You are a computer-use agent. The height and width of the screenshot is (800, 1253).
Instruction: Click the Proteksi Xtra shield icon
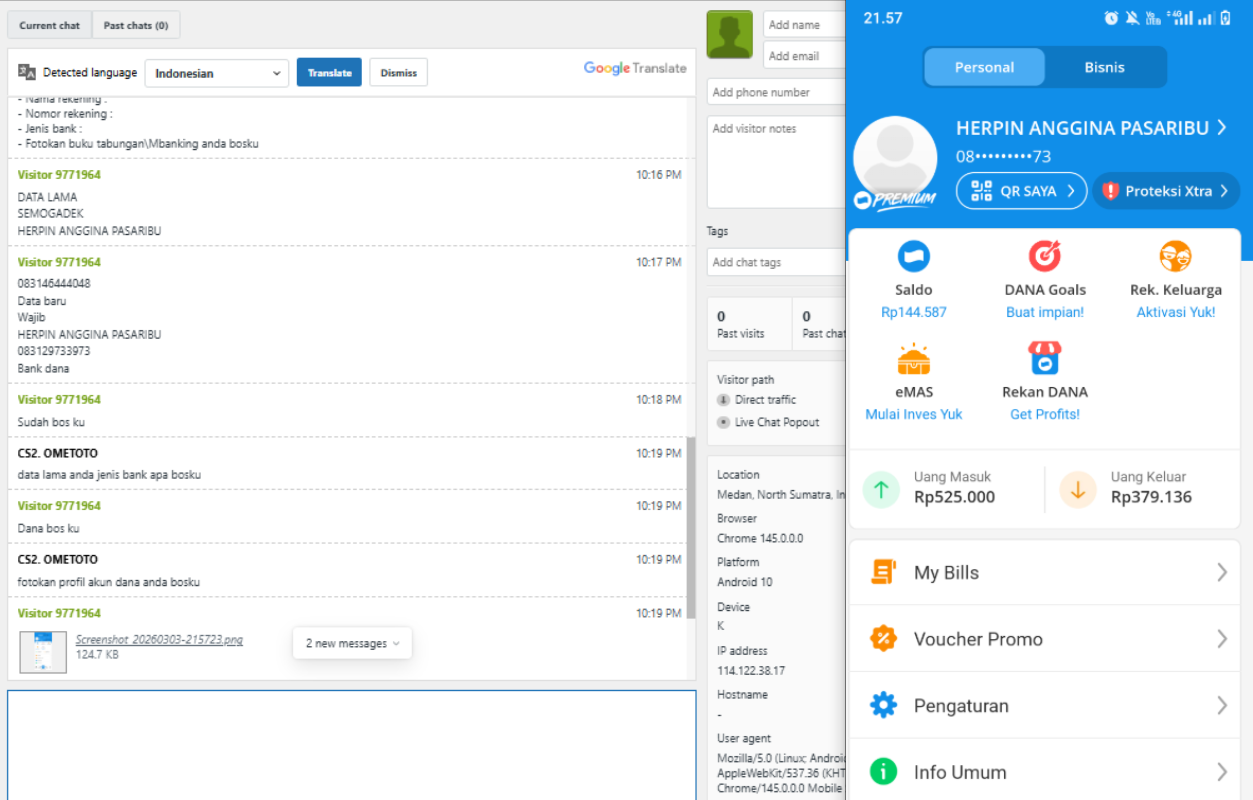[x=1110, y=191]
